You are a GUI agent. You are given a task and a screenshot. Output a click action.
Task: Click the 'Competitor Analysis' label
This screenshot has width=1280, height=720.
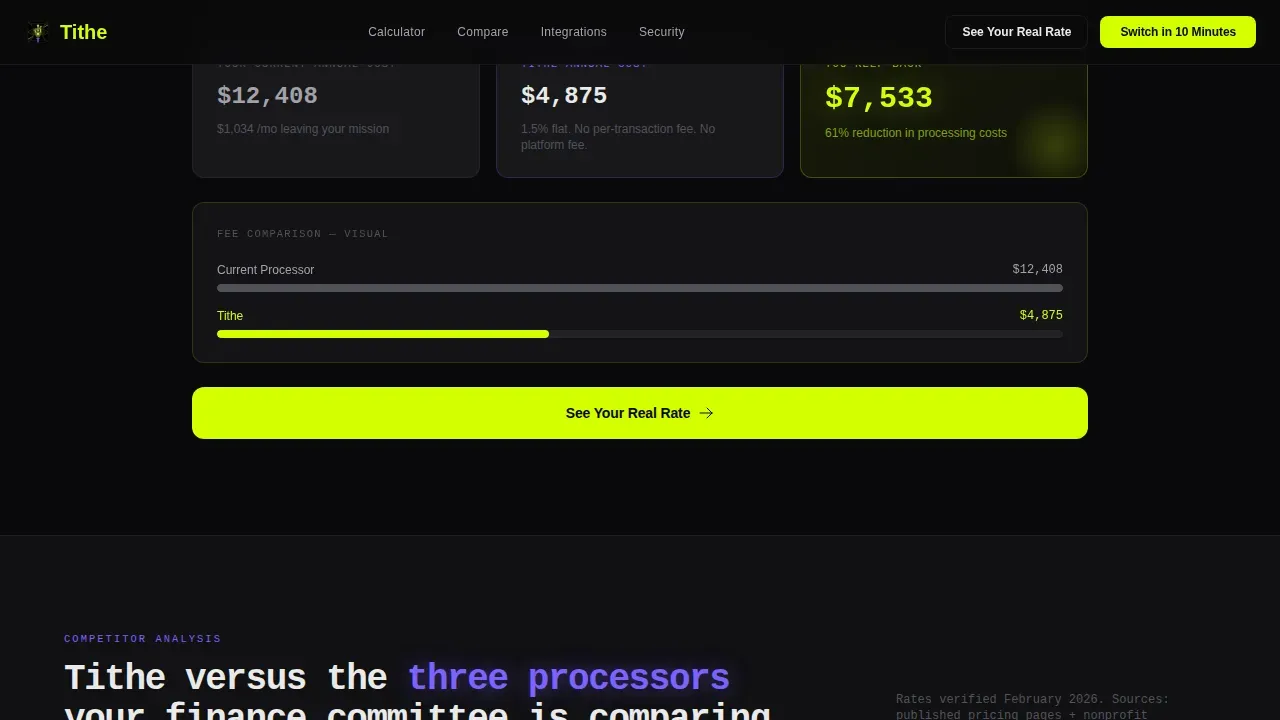coord(143,639)
